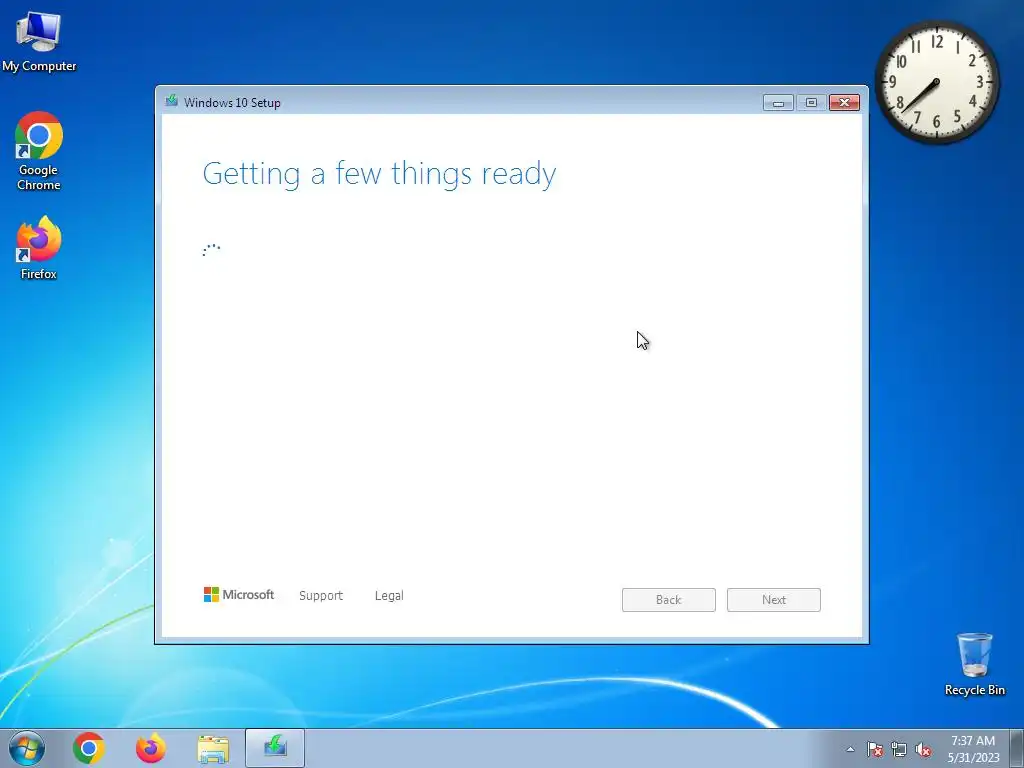Click the Microsoft logo in setup
This screenshot has height=768, width=1024.
[239, 594]
